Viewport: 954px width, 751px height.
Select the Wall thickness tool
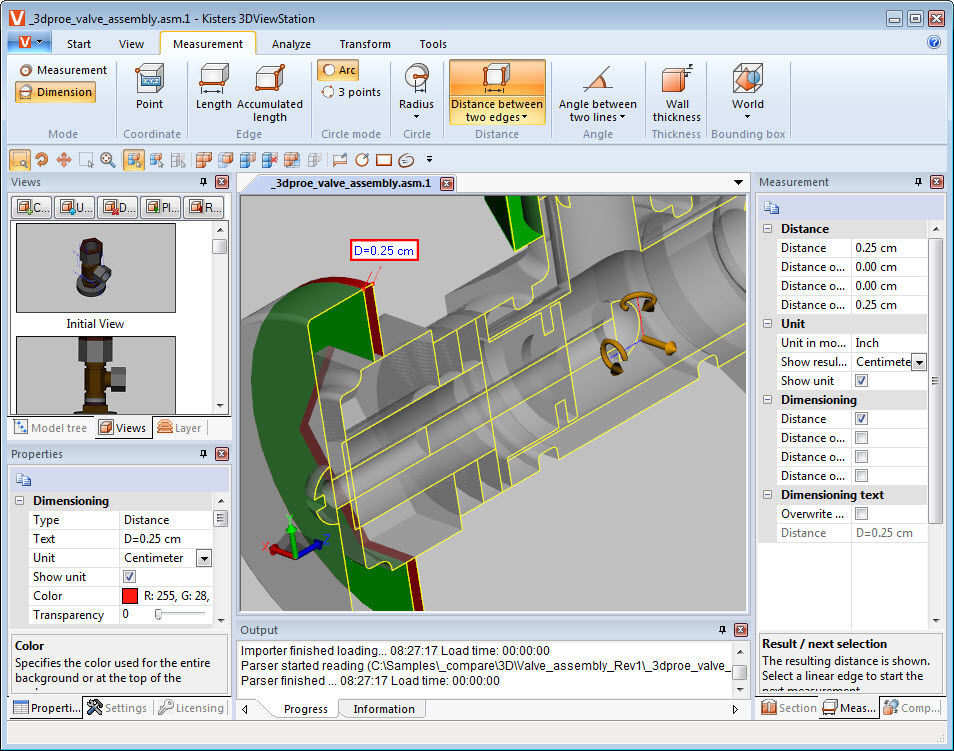[677, 93]
